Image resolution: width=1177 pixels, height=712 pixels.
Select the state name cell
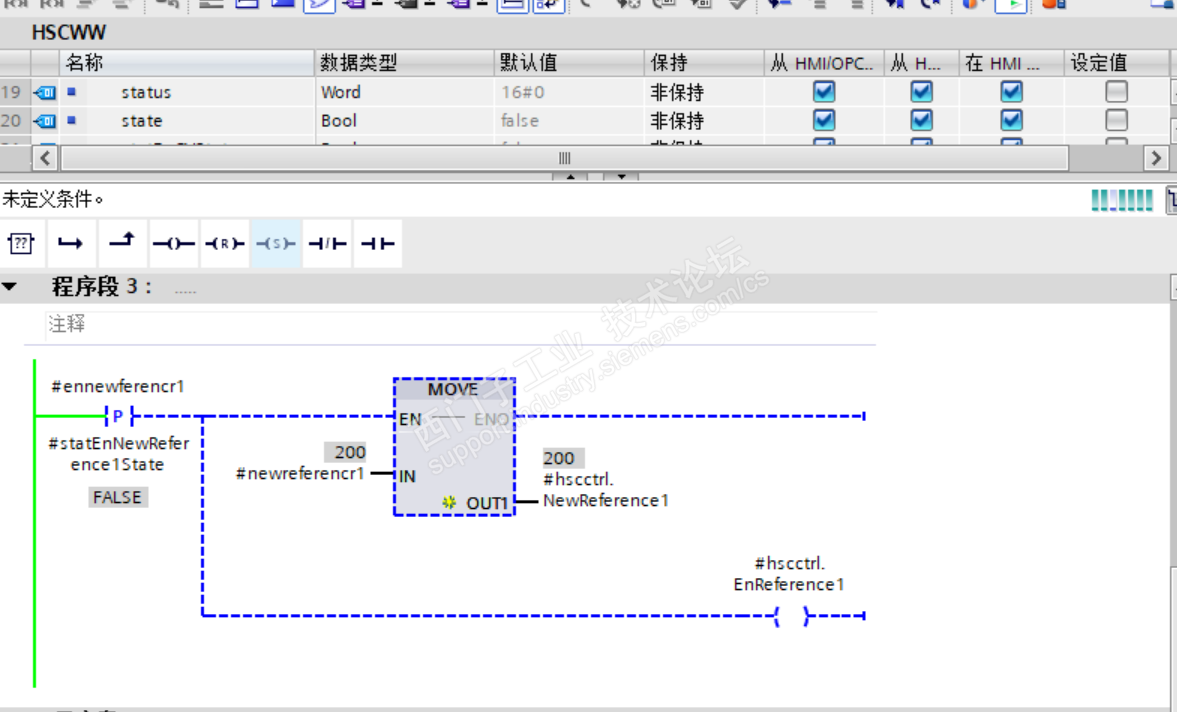pos(142,121)
